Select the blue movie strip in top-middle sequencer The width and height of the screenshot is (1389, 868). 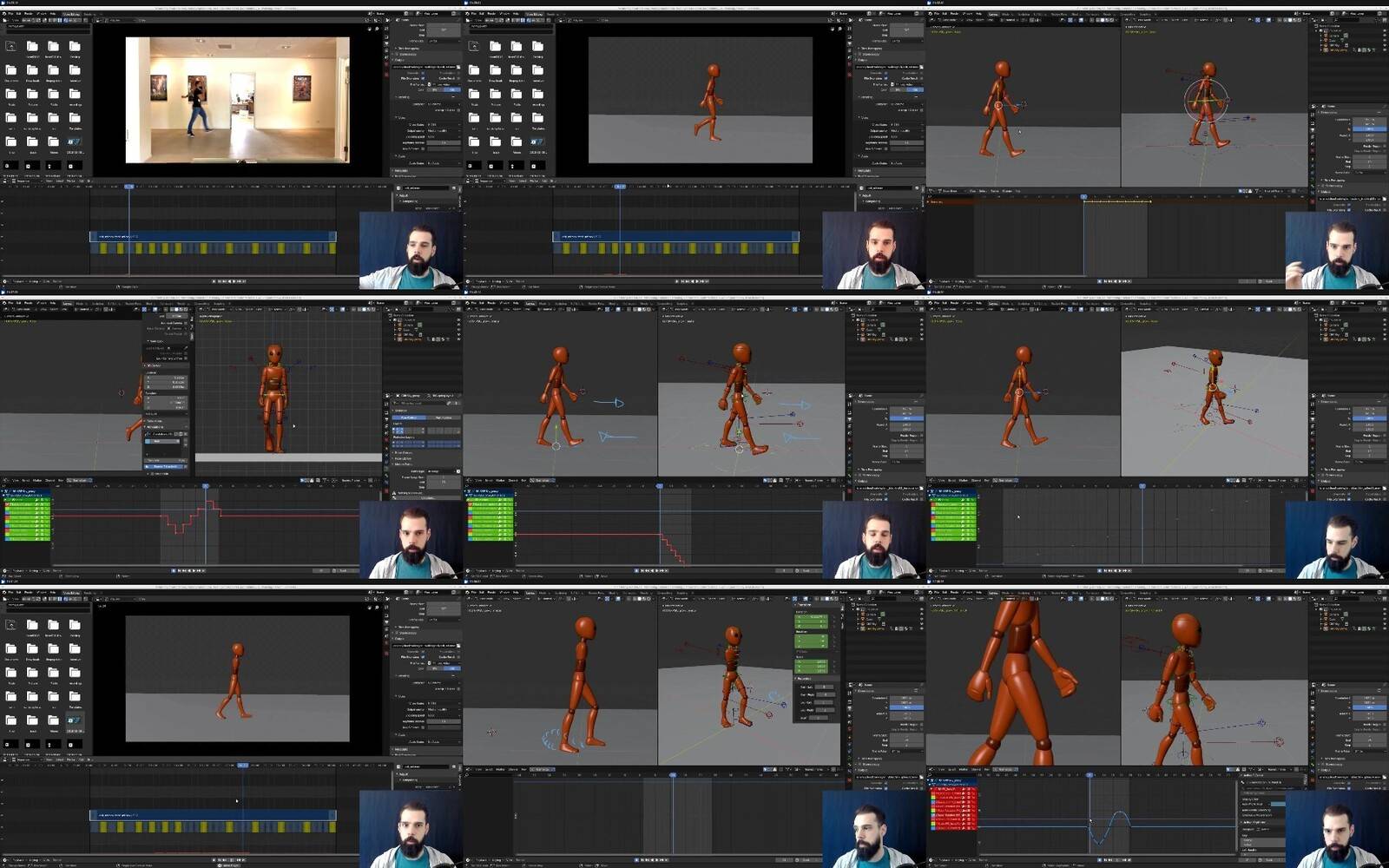(675, 236)
